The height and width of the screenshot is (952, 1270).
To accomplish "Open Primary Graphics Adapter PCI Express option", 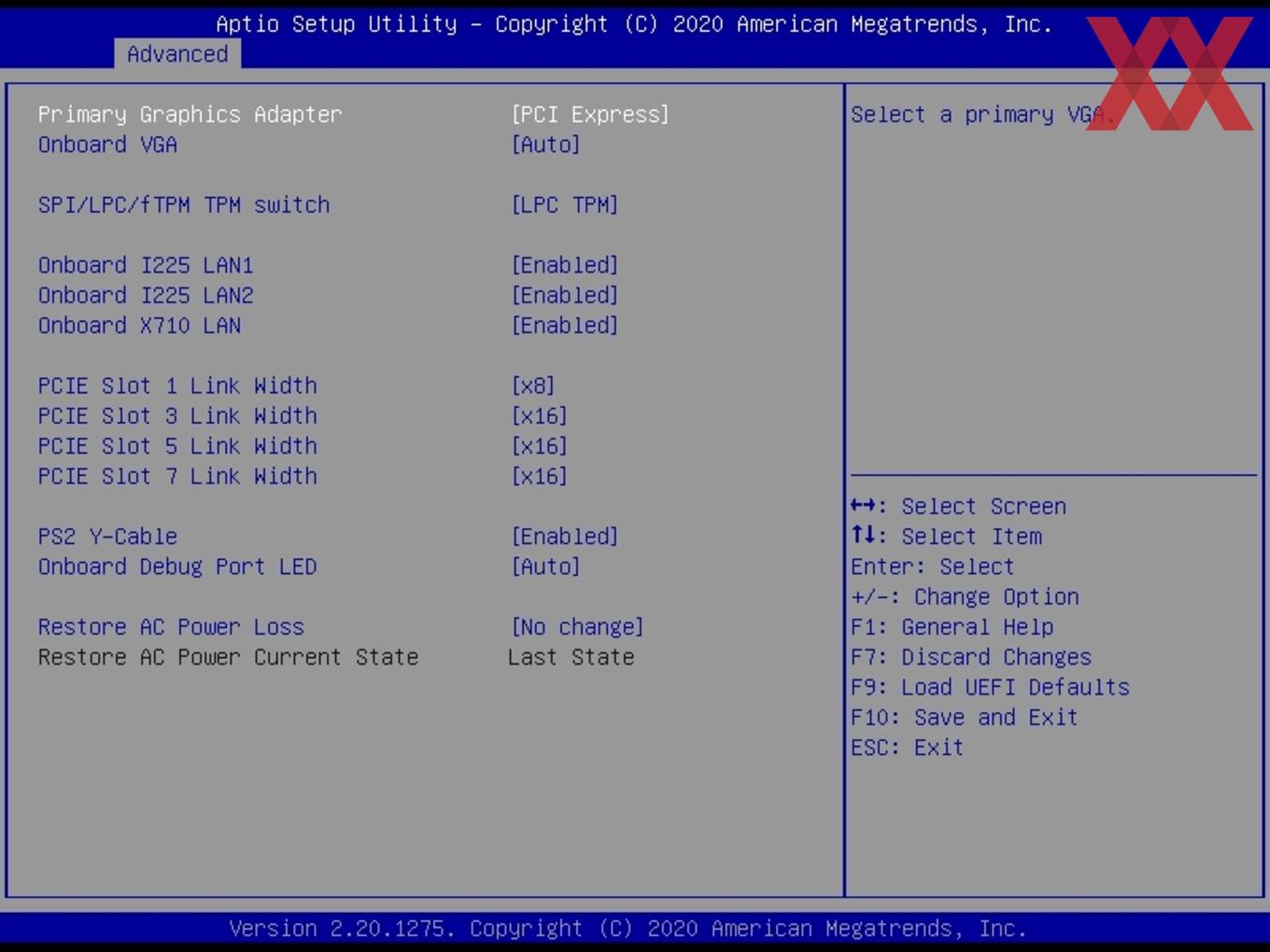I will [x=590, y=114].
